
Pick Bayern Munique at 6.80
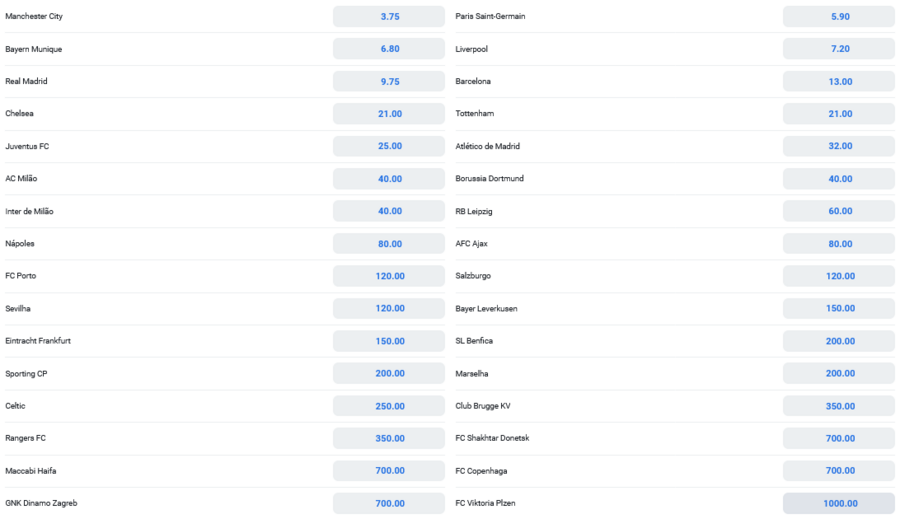pos(389,49)
